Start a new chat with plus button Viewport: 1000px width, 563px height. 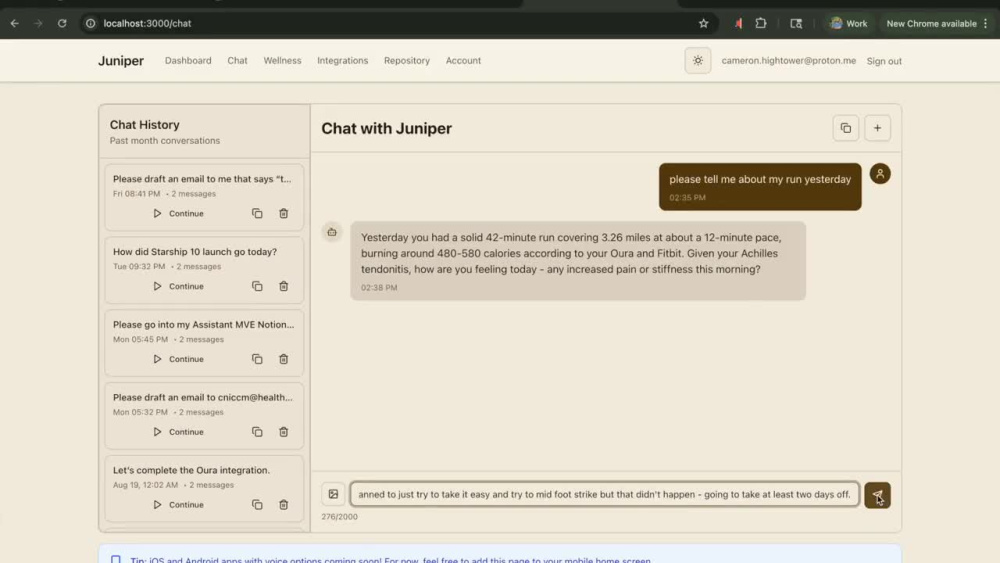coord(877,128)
